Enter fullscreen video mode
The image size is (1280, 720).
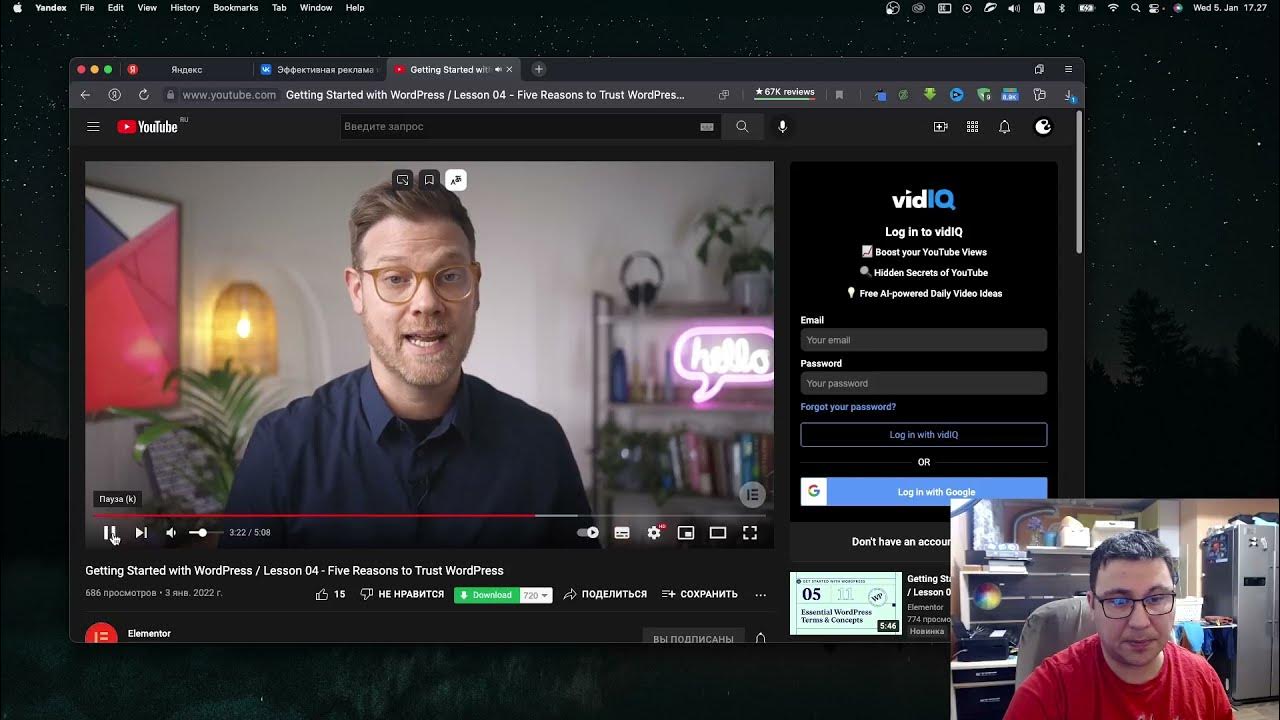point(750,533)
